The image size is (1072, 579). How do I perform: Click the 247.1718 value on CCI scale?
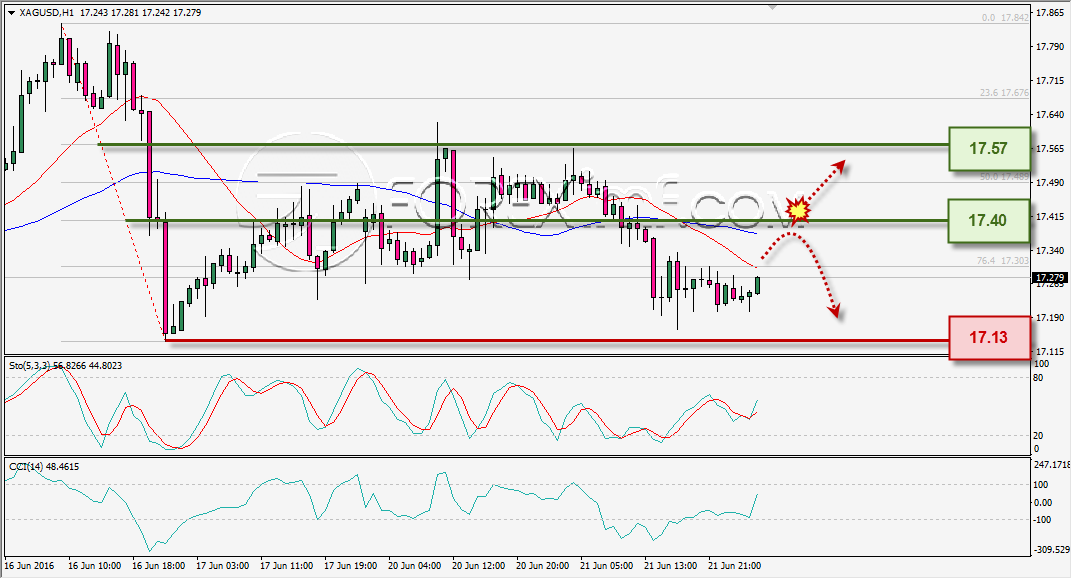click(1052, 465)
